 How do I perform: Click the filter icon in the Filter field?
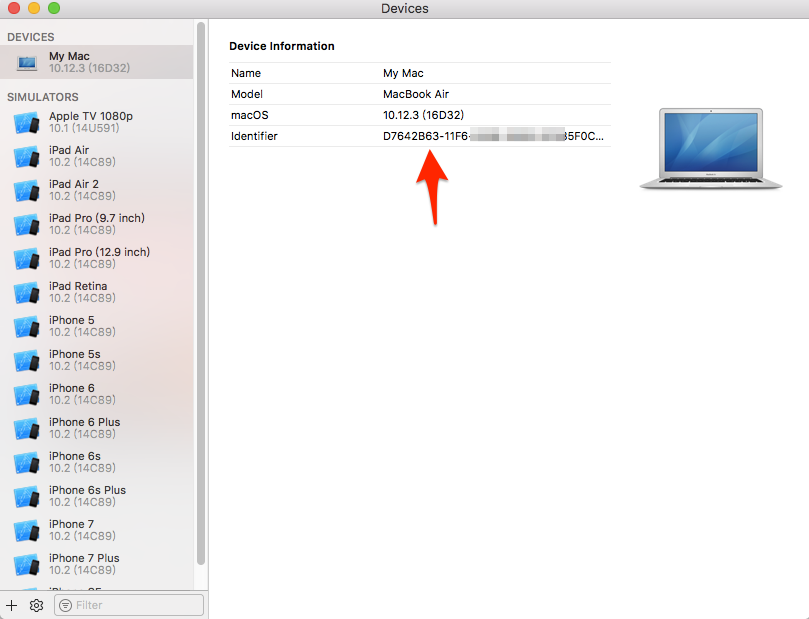point(66,605)
